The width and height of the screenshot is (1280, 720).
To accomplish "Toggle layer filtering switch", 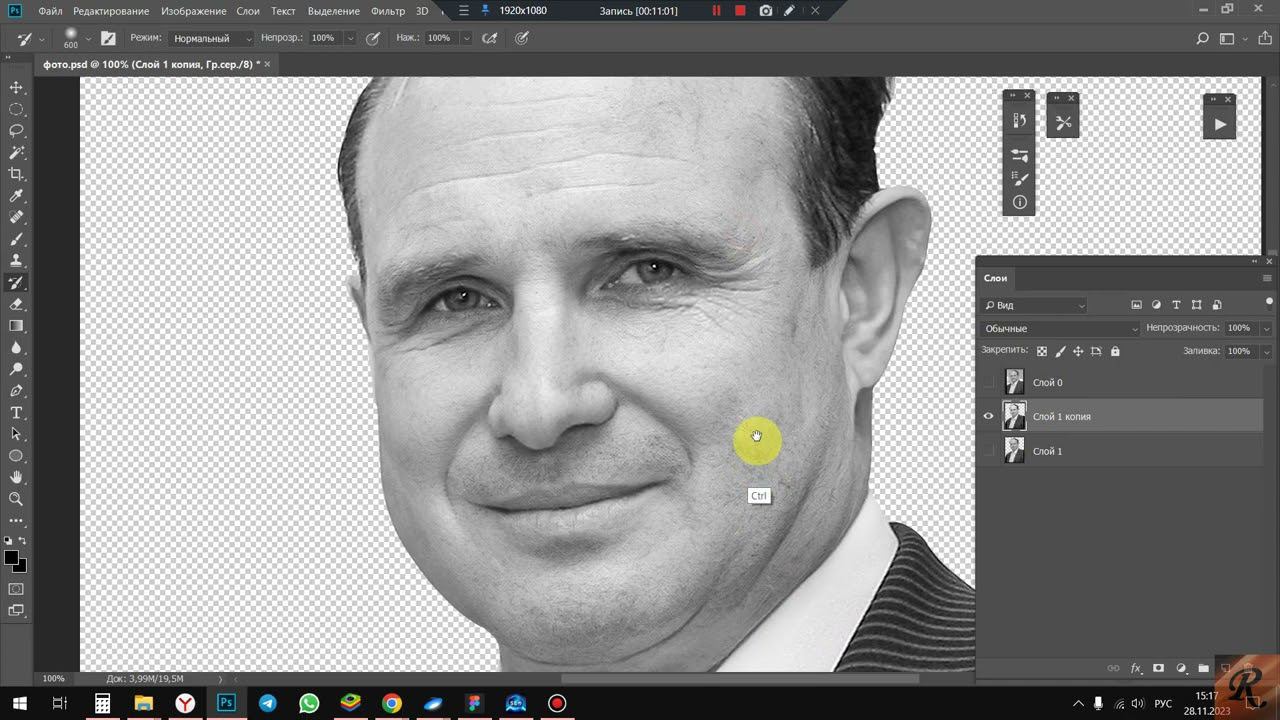I will [x=1269, y=302].
